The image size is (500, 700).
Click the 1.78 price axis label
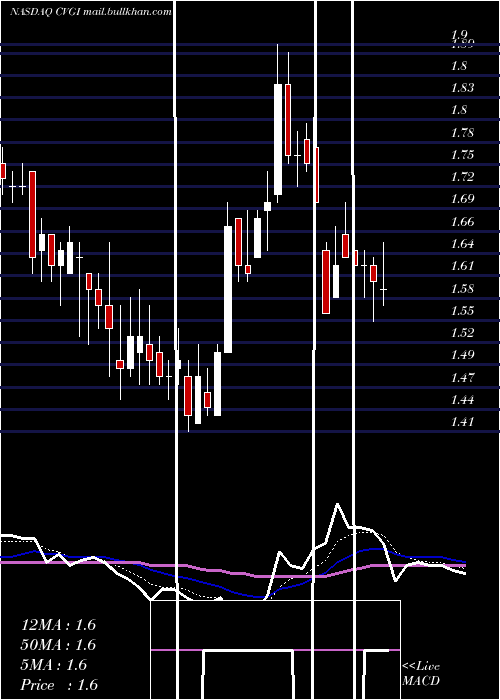(x=462, y=133)
